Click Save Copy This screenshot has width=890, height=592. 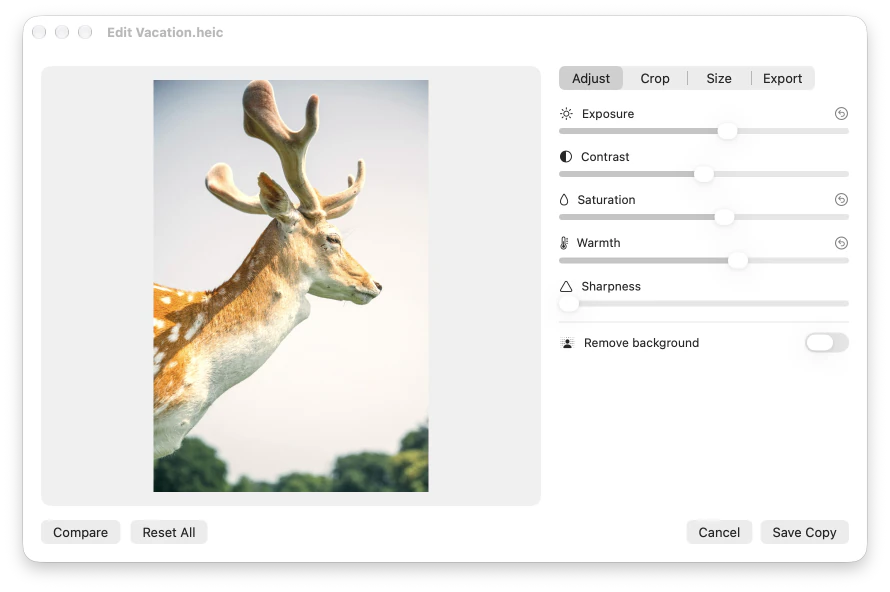(x=804, y=532)
